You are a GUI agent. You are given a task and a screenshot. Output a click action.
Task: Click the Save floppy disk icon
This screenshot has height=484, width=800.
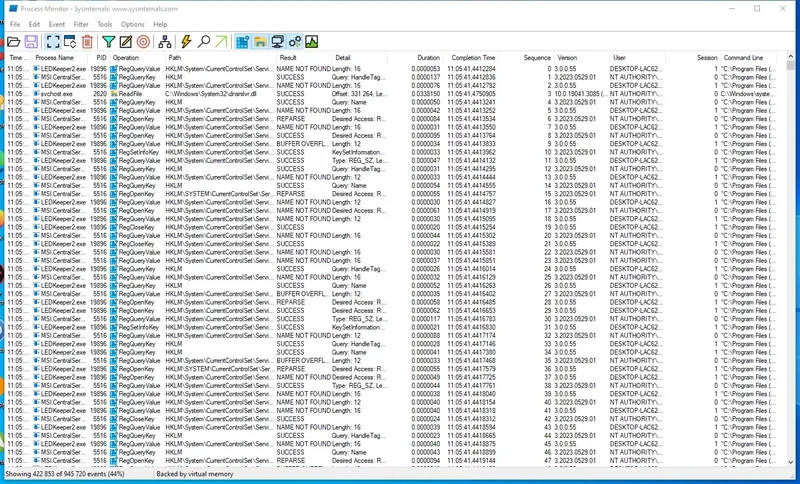[x=31, y=42]
